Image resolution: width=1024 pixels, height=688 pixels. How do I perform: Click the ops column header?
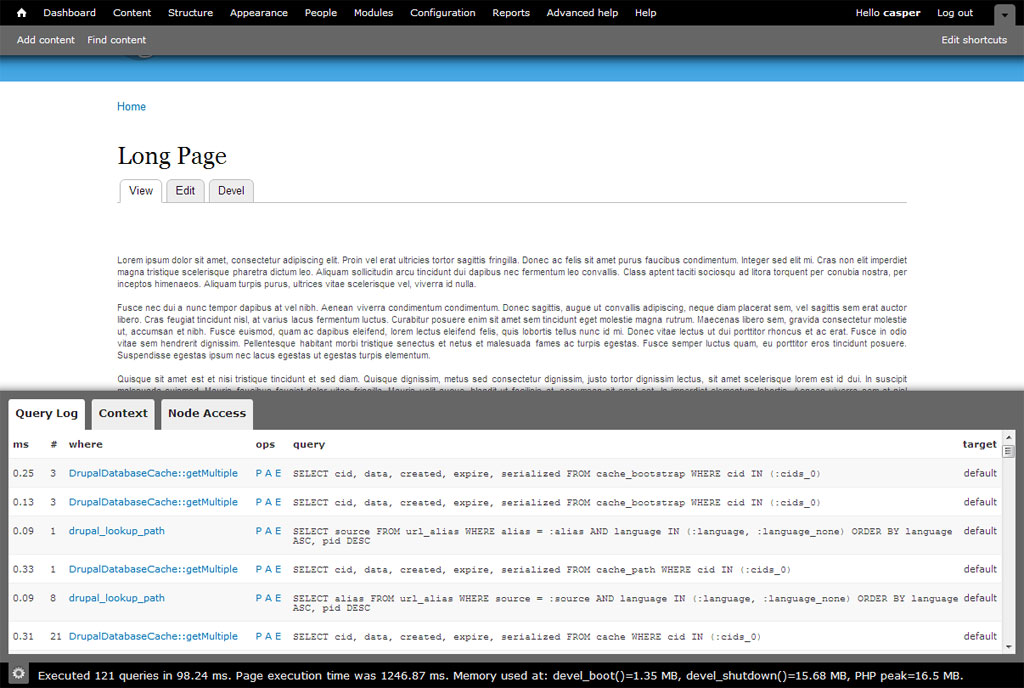[265, 444]
